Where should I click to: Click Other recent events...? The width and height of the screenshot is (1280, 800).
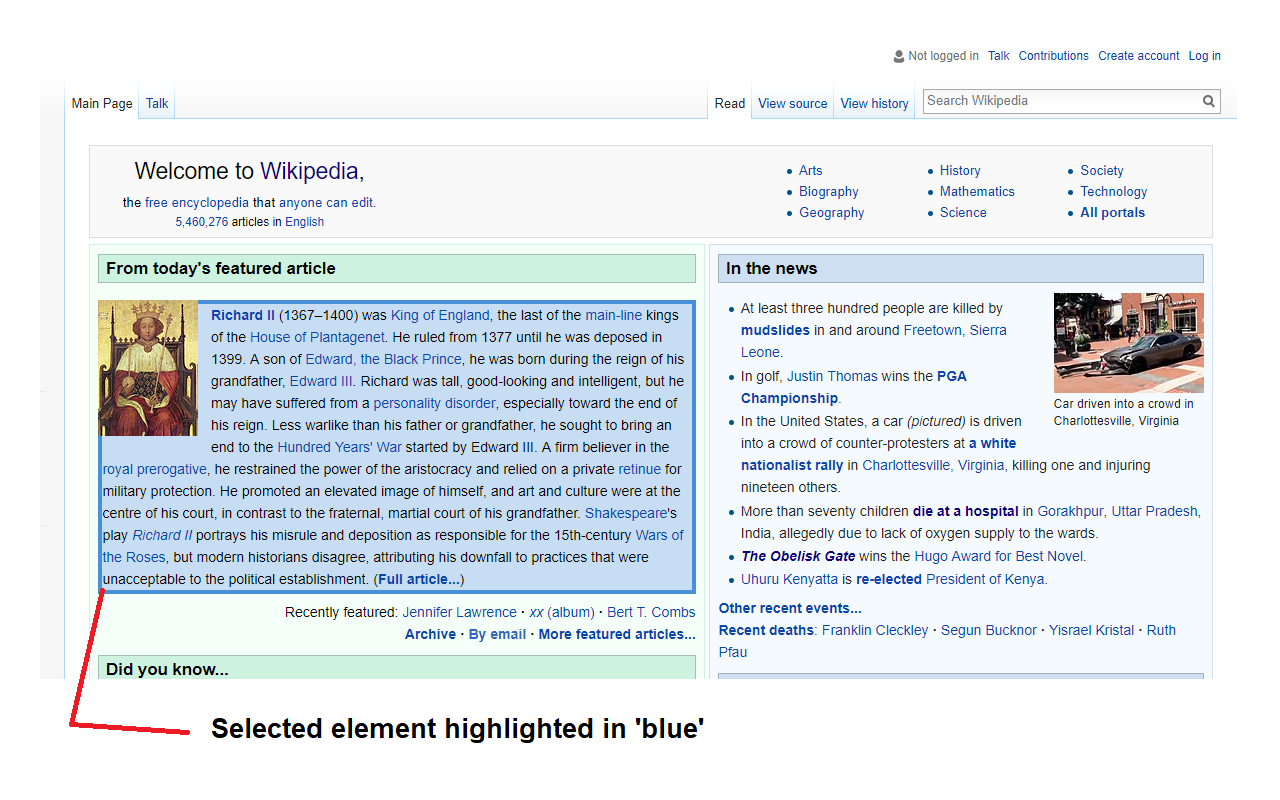[790, 608]
